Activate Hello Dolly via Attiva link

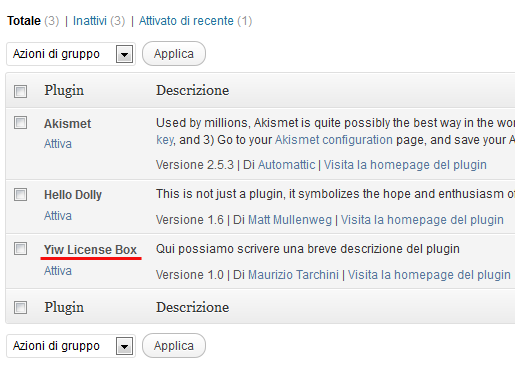(x=58, y=216)
